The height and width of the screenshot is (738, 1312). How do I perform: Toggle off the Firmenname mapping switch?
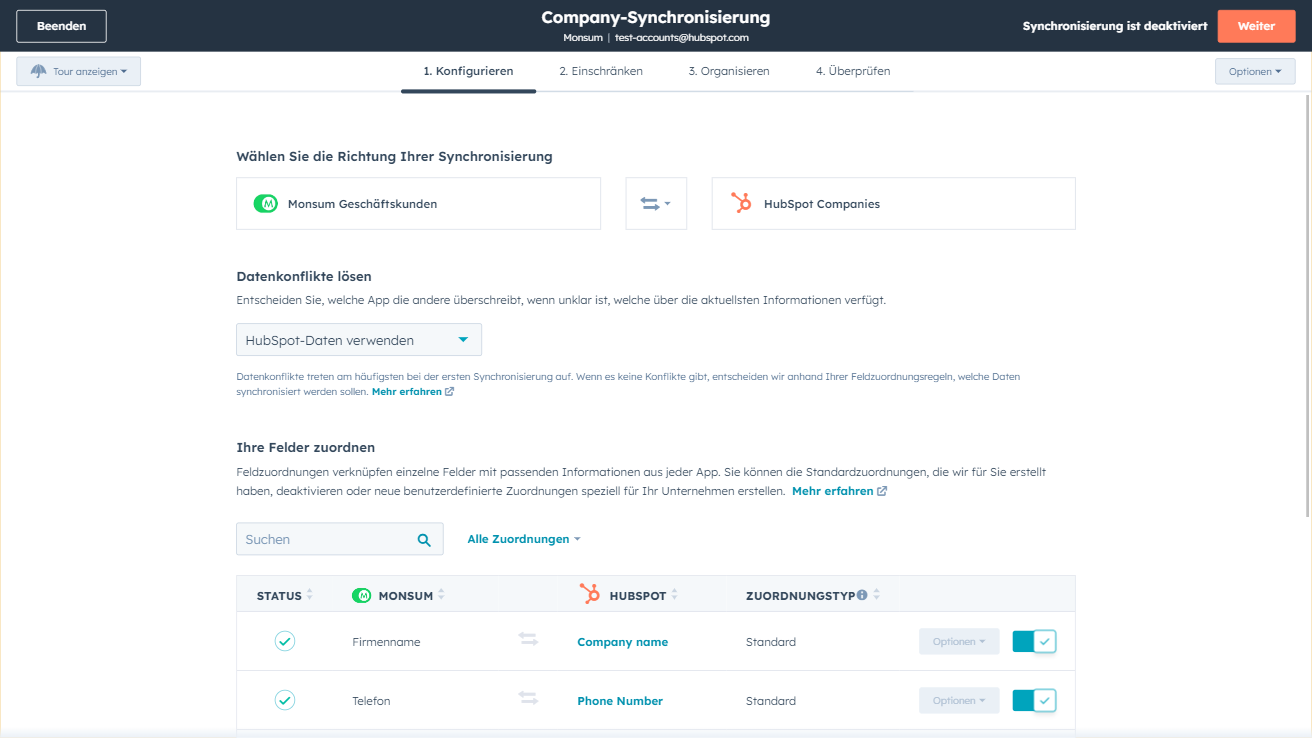(x=1034, y=642)
